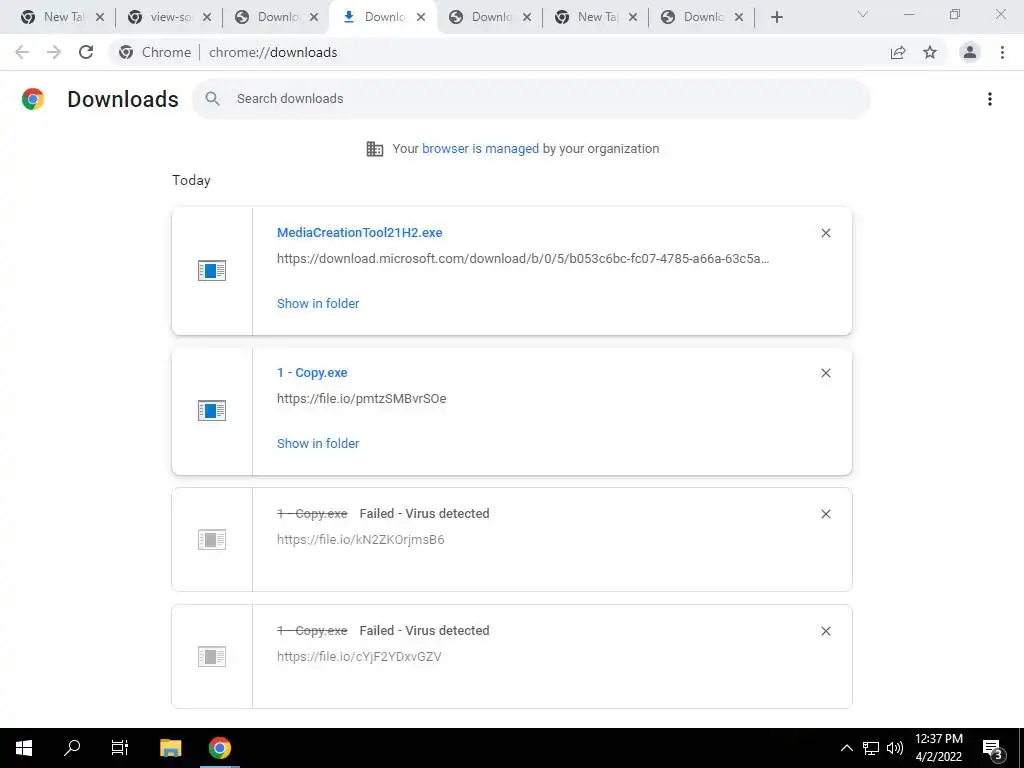Share this page via address bar icon

click(898, 52)
